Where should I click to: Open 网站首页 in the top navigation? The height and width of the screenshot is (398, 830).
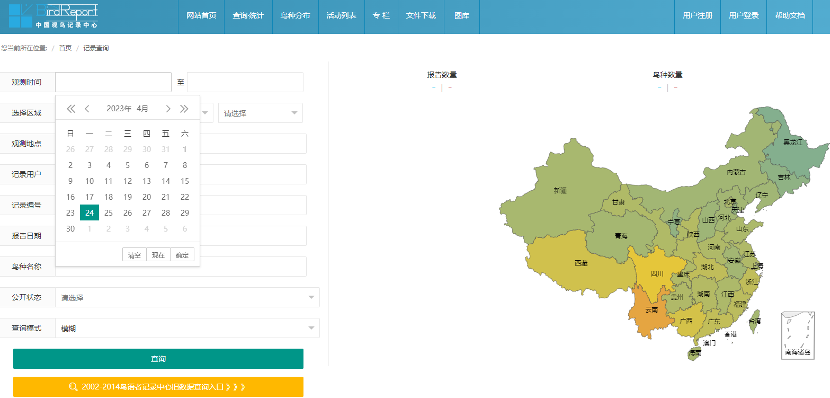tap(202, 16)
